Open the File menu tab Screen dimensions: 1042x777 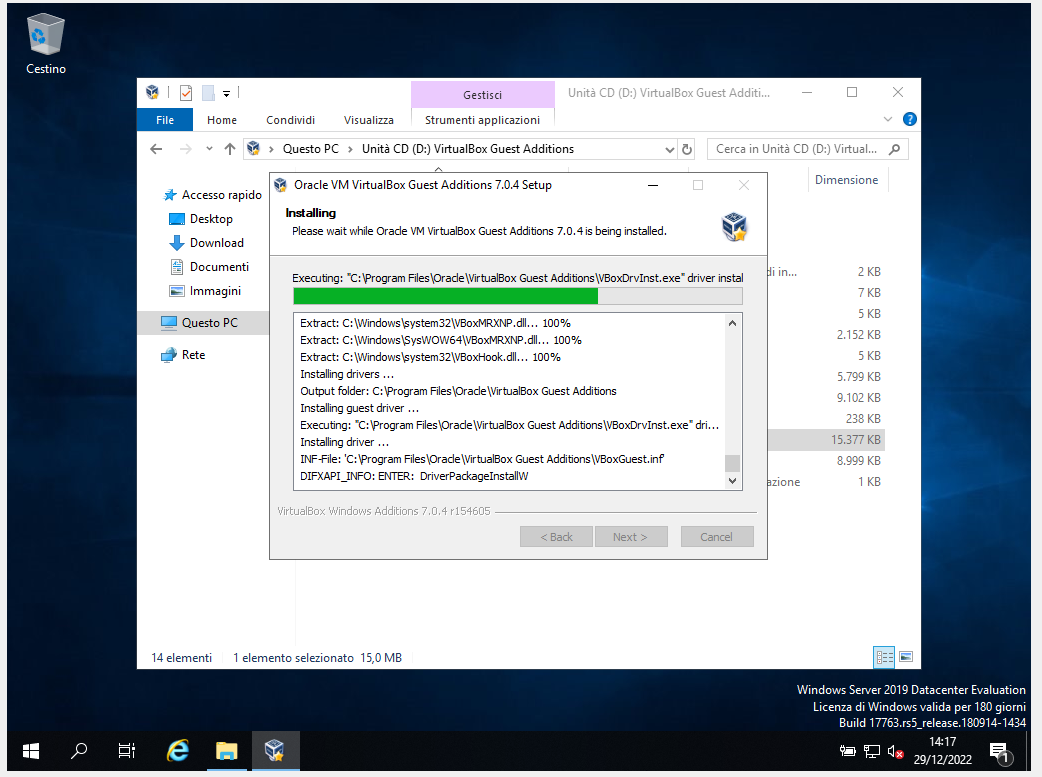165,120
